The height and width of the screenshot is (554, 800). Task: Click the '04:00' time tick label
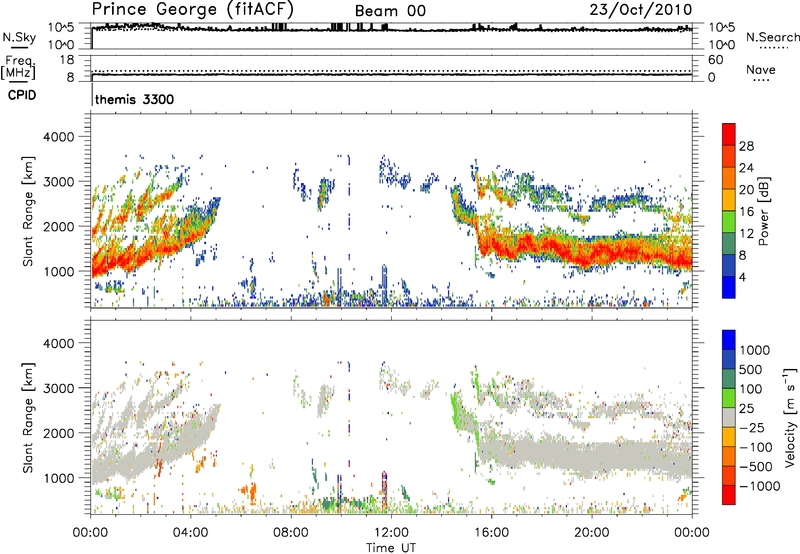pos(190,533)
